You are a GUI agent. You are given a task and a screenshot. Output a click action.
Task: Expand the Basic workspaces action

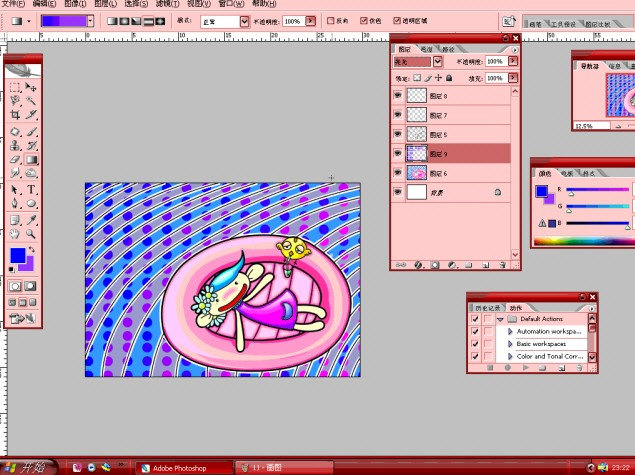click(x=510, y=344)
